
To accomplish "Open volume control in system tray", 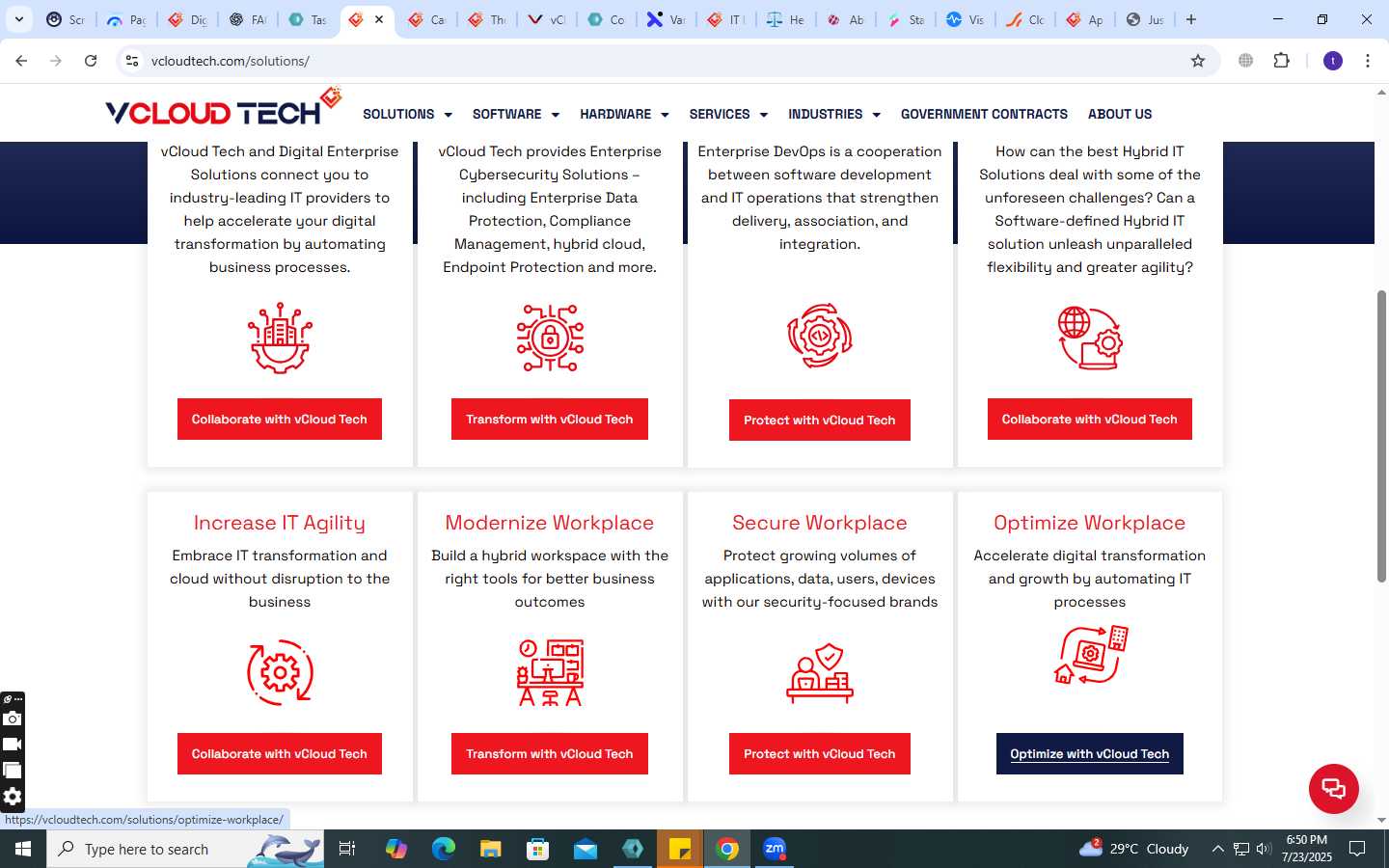I will tap(1264, 849).
